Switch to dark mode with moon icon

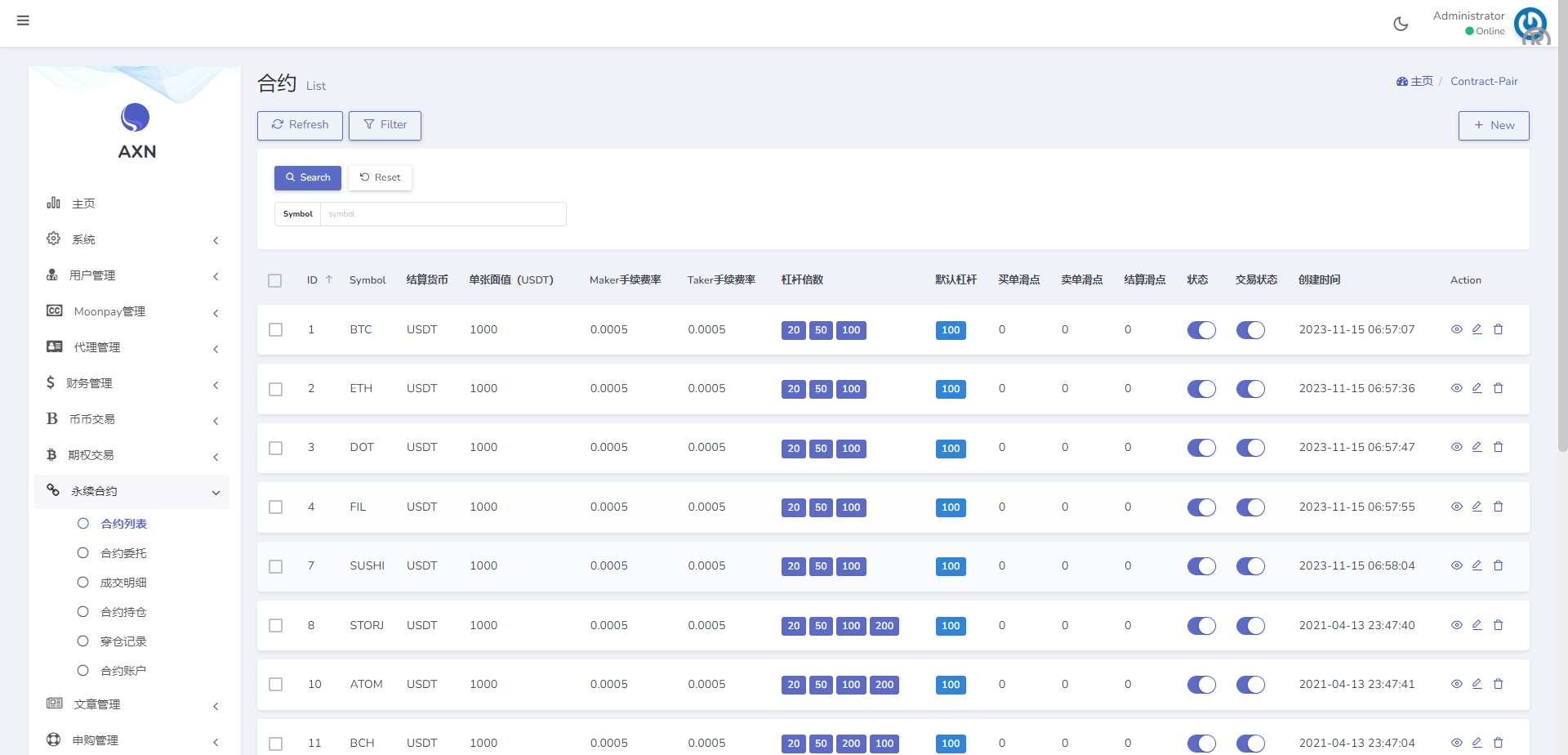click(x=1401, y=24)
